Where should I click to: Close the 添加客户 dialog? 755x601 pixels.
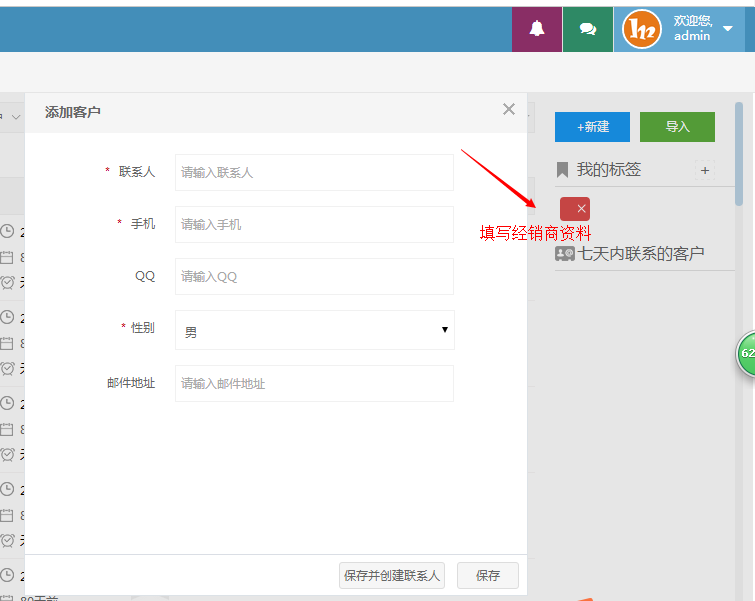click(x=509, y=110)
